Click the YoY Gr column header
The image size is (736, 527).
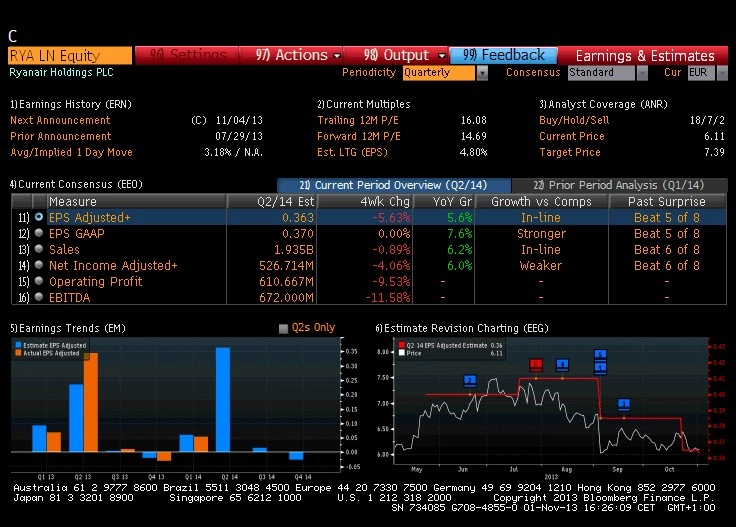pyautogui.click(x=444, y=201)
